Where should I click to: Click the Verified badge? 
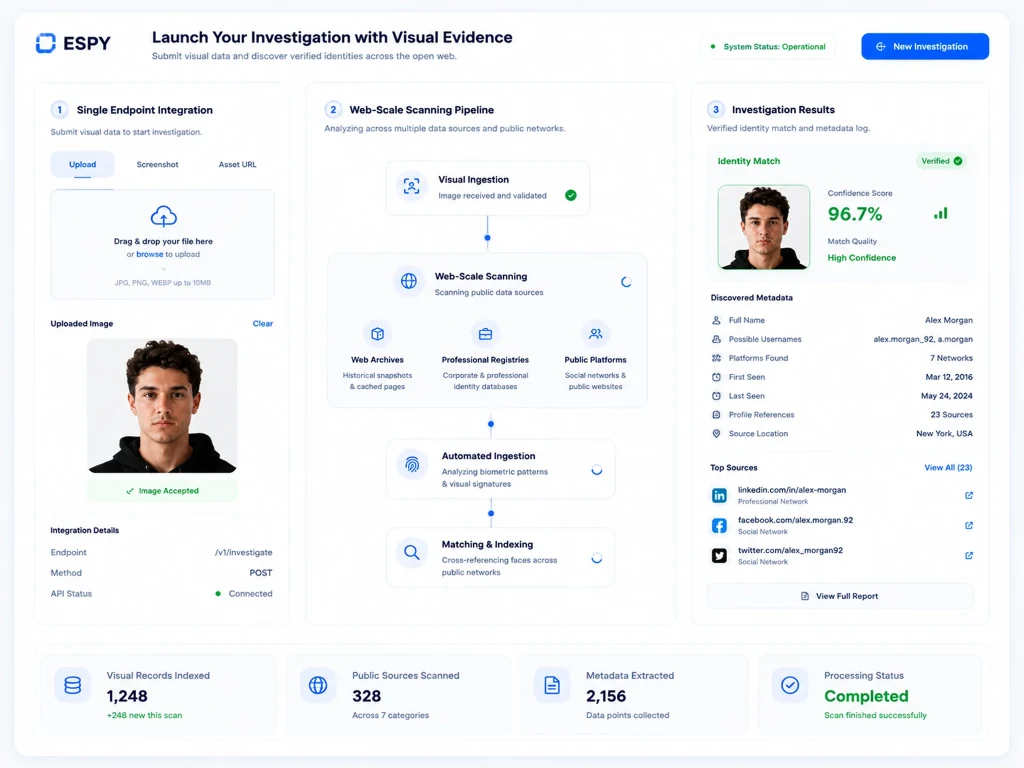pos(941,161)
